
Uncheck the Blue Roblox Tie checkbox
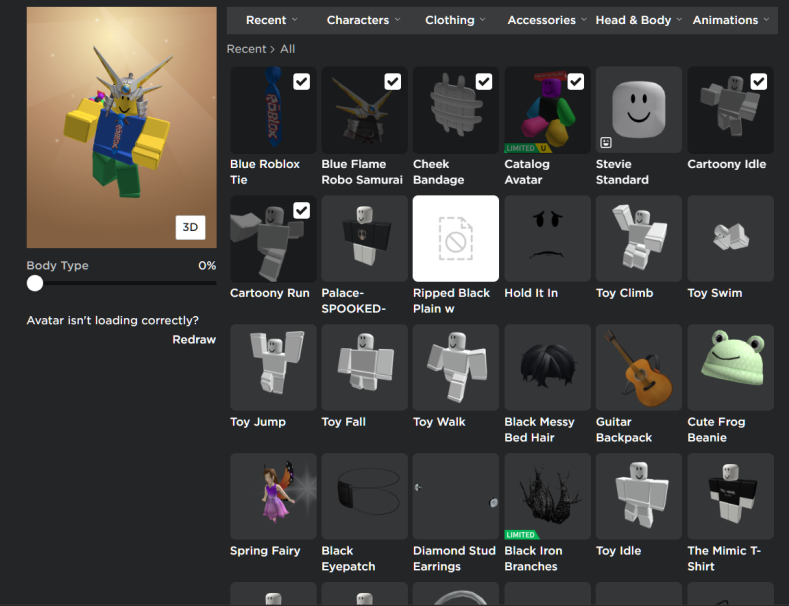301,82
